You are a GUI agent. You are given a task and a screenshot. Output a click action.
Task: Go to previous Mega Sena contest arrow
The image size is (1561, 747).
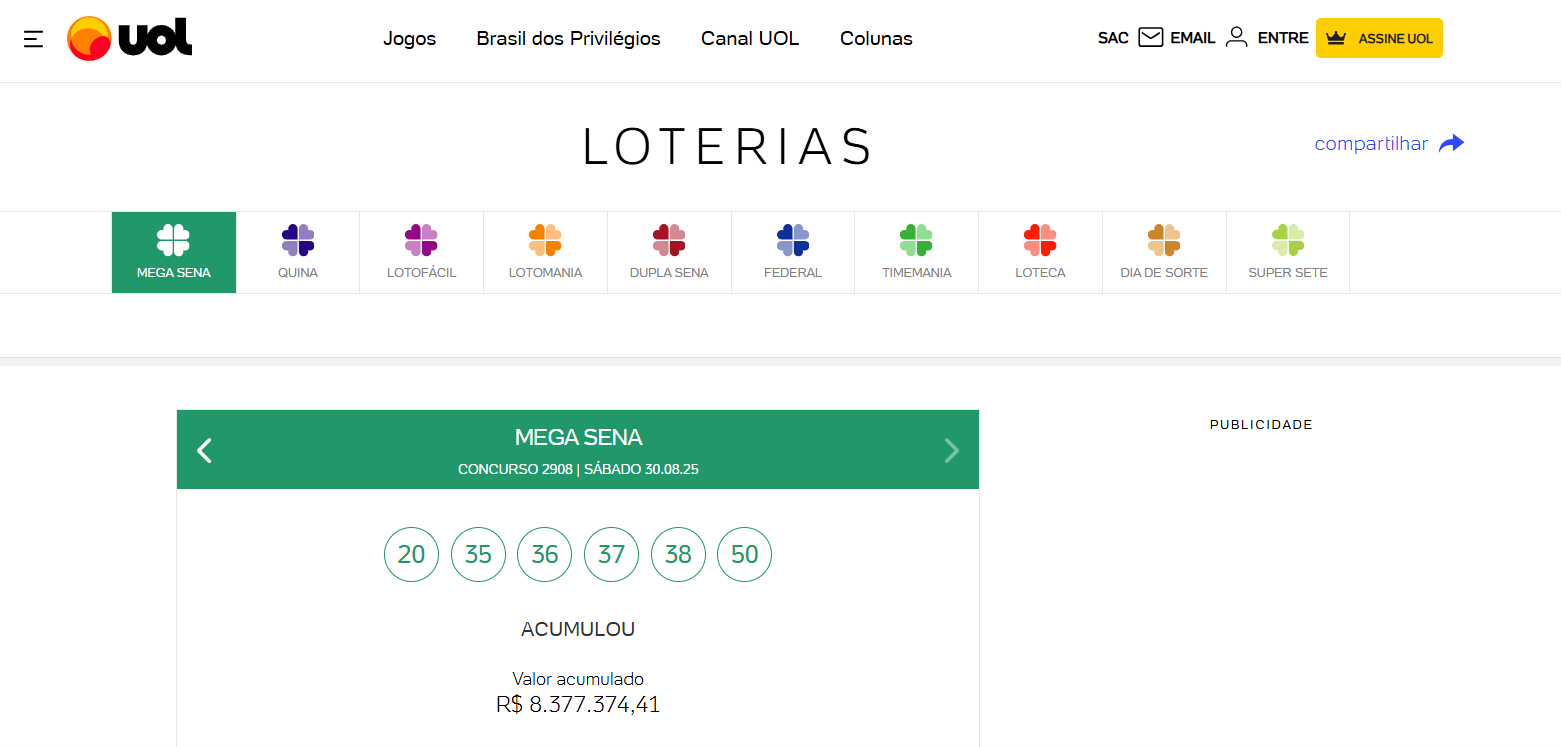[205, 450]
